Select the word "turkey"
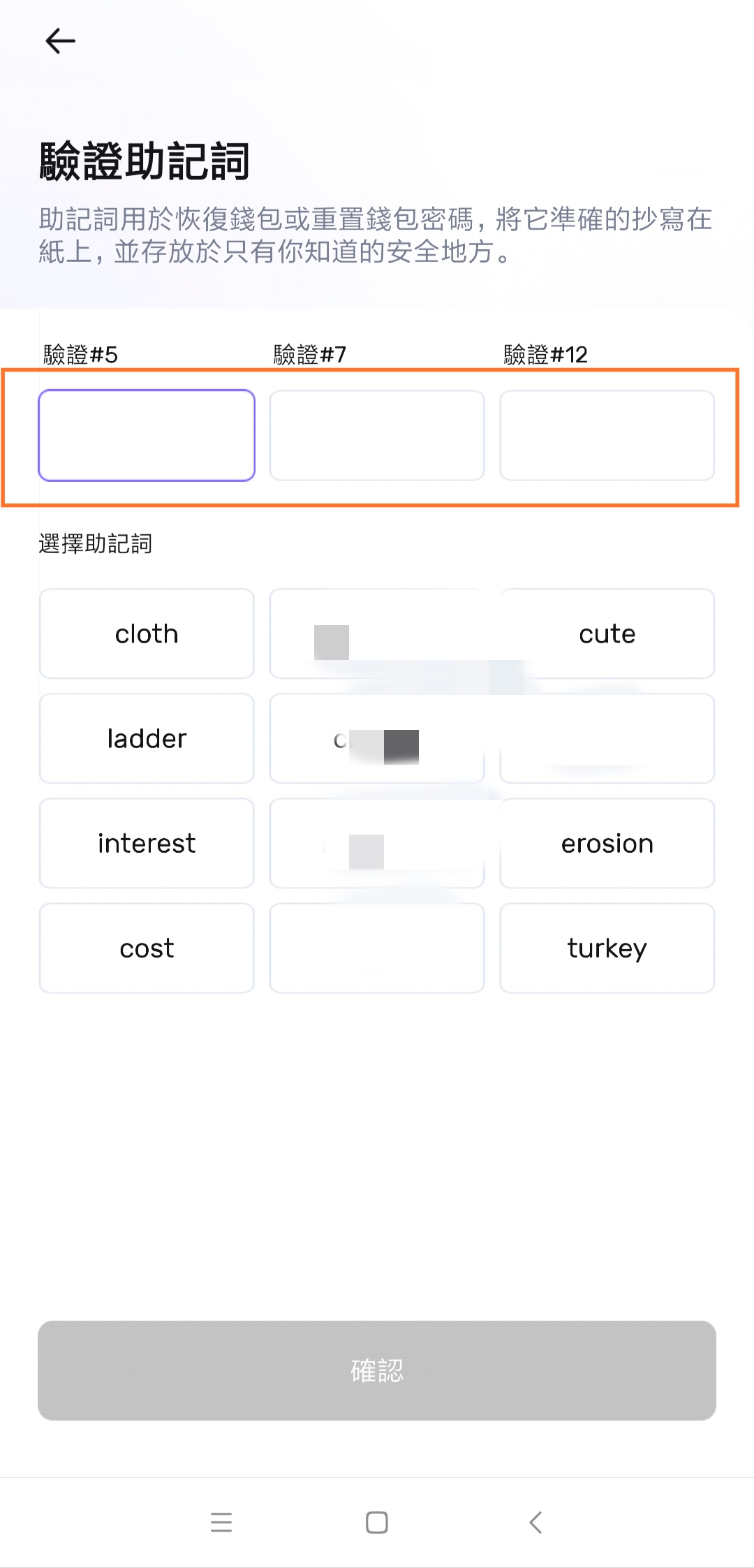Screen dimensions: 754x1568 click(x=607, y=948)
